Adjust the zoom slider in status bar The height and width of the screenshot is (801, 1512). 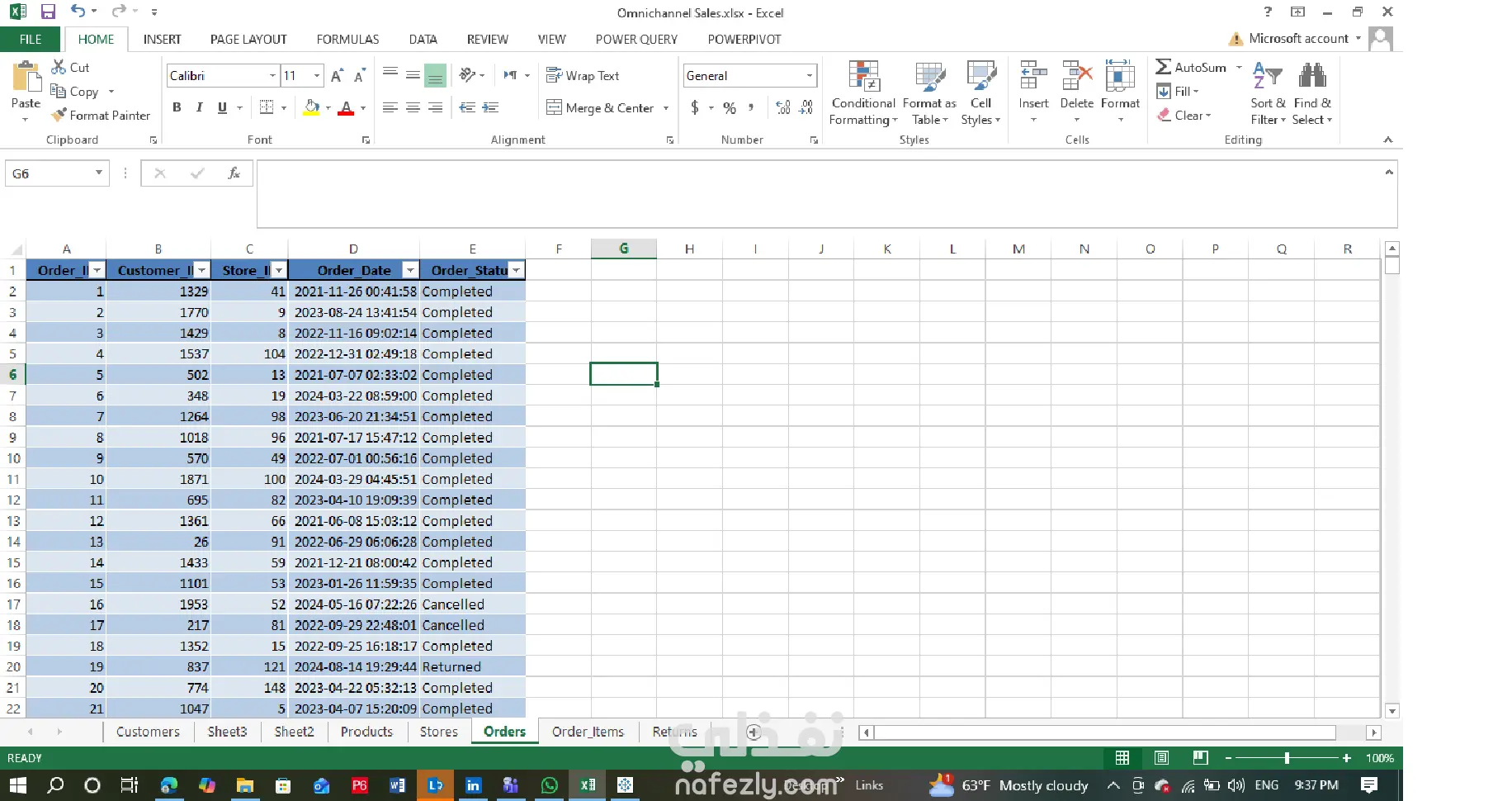click(1287, 758)
